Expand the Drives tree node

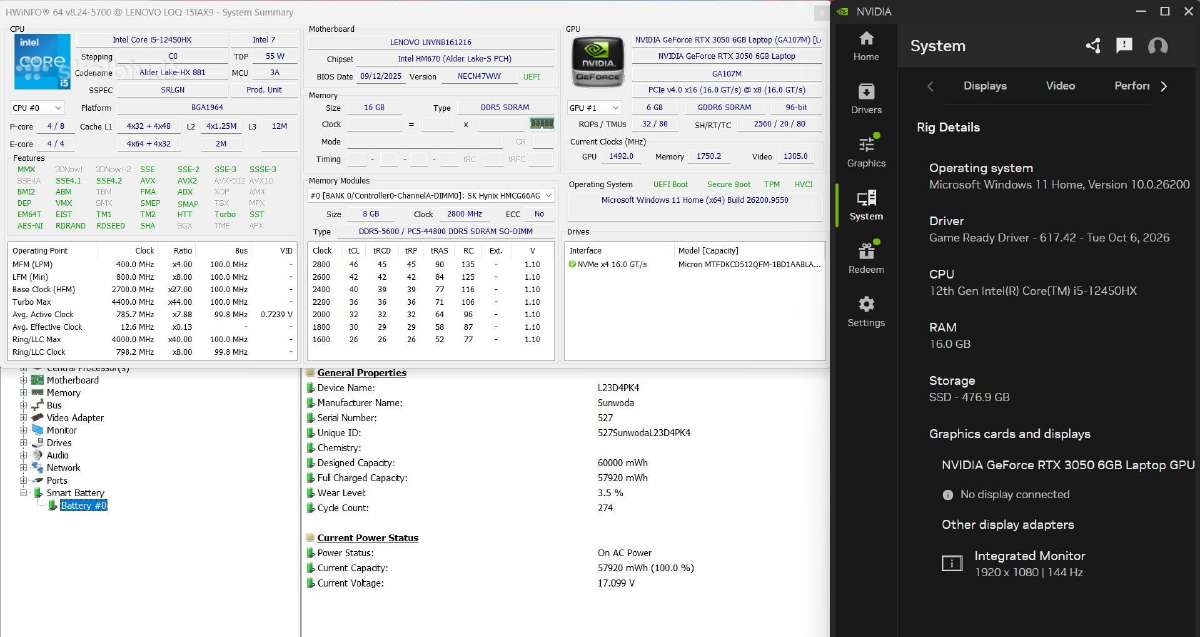[x=24, y=443]
